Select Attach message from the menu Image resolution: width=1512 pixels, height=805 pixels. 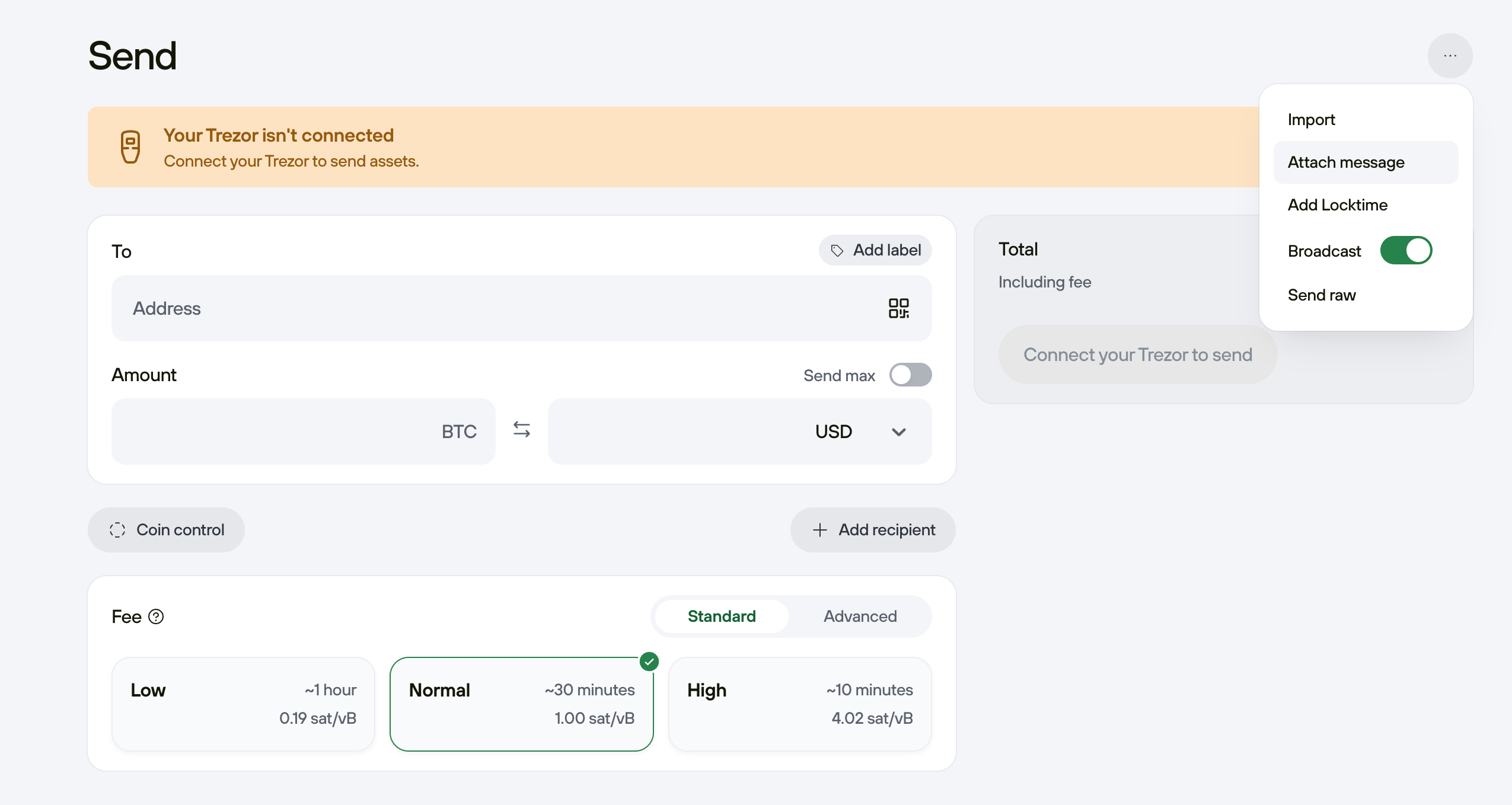(1345, 162)
